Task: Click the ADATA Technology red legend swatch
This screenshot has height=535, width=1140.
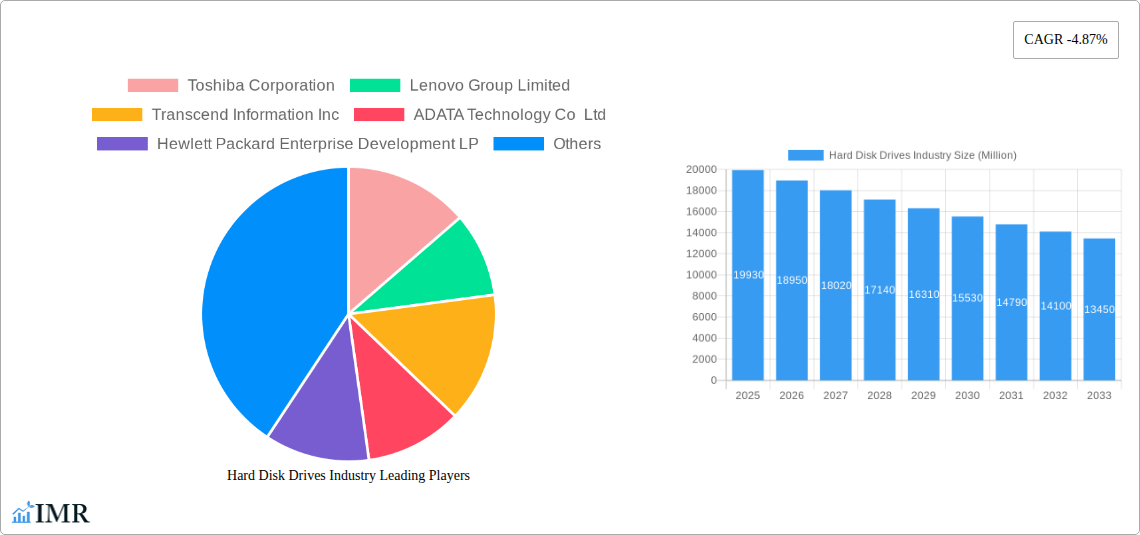Action: pos(379,115)
